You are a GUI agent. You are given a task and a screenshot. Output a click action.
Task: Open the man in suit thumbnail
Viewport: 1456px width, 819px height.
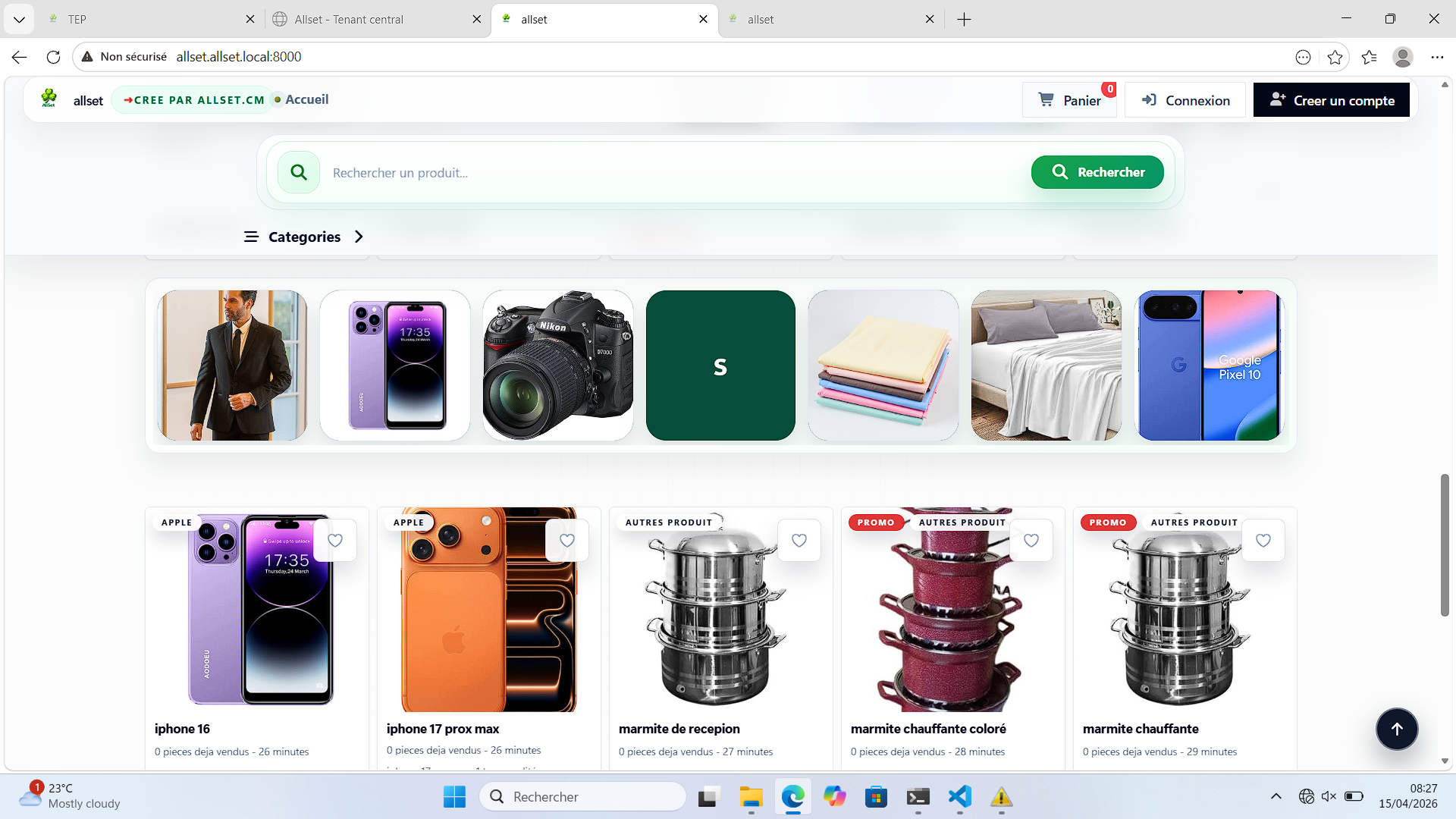[x=232, y=366]
